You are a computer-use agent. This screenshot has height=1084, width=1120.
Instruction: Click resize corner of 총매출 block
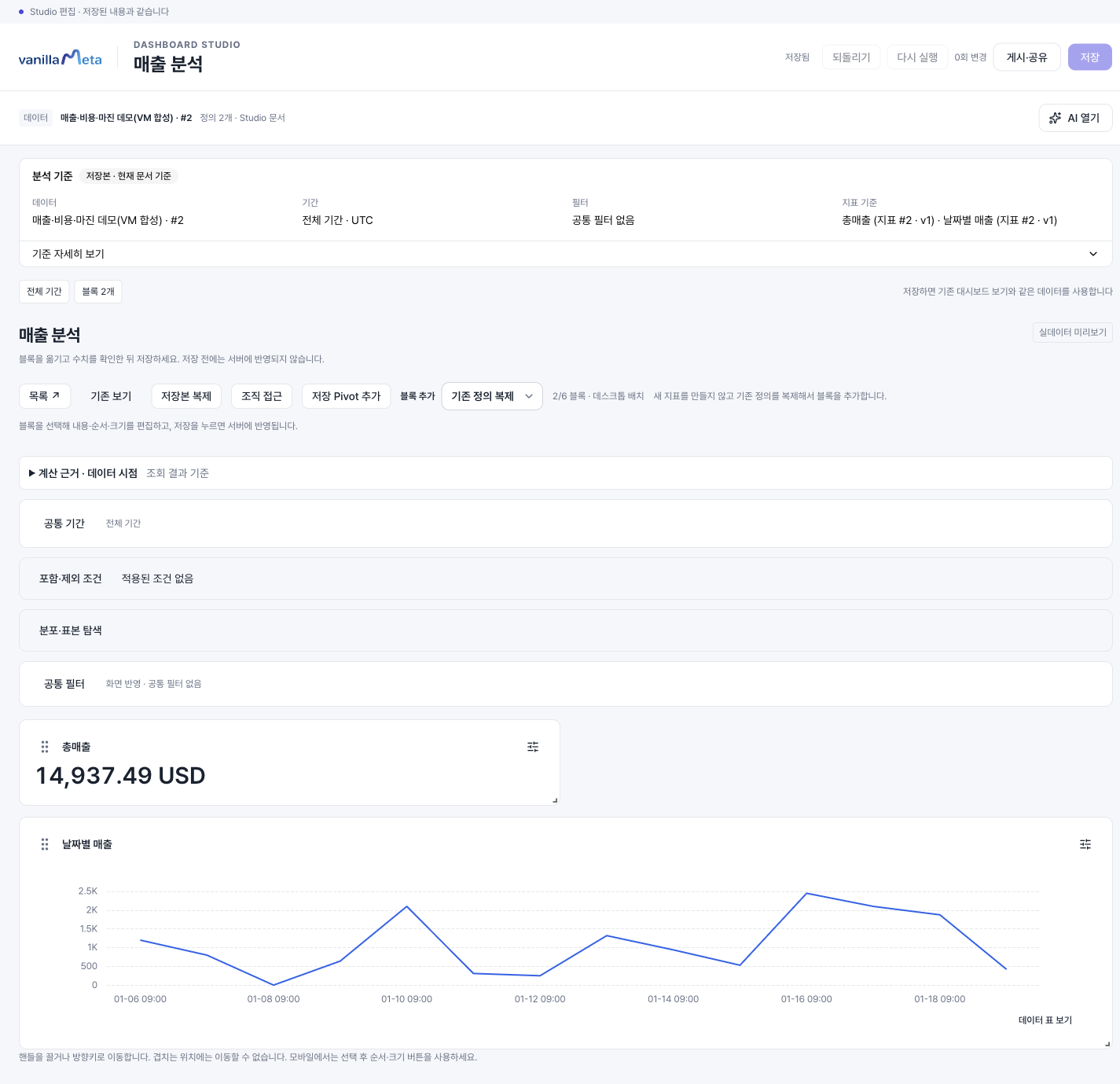tap(555, 800)
